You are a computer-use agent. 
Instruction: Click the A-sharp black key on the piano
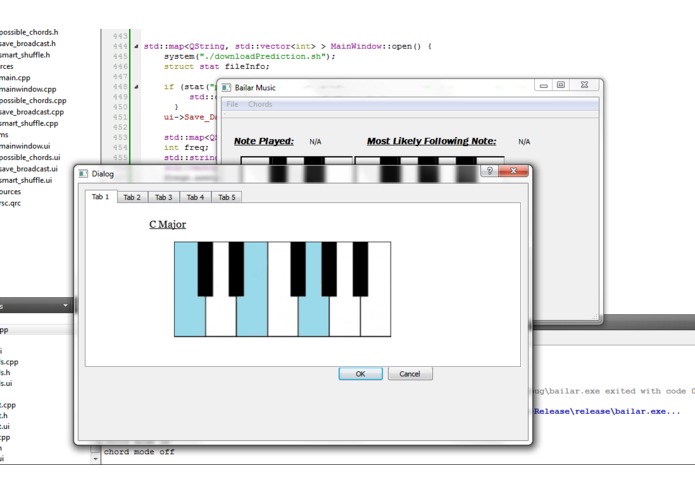point(360,269)
